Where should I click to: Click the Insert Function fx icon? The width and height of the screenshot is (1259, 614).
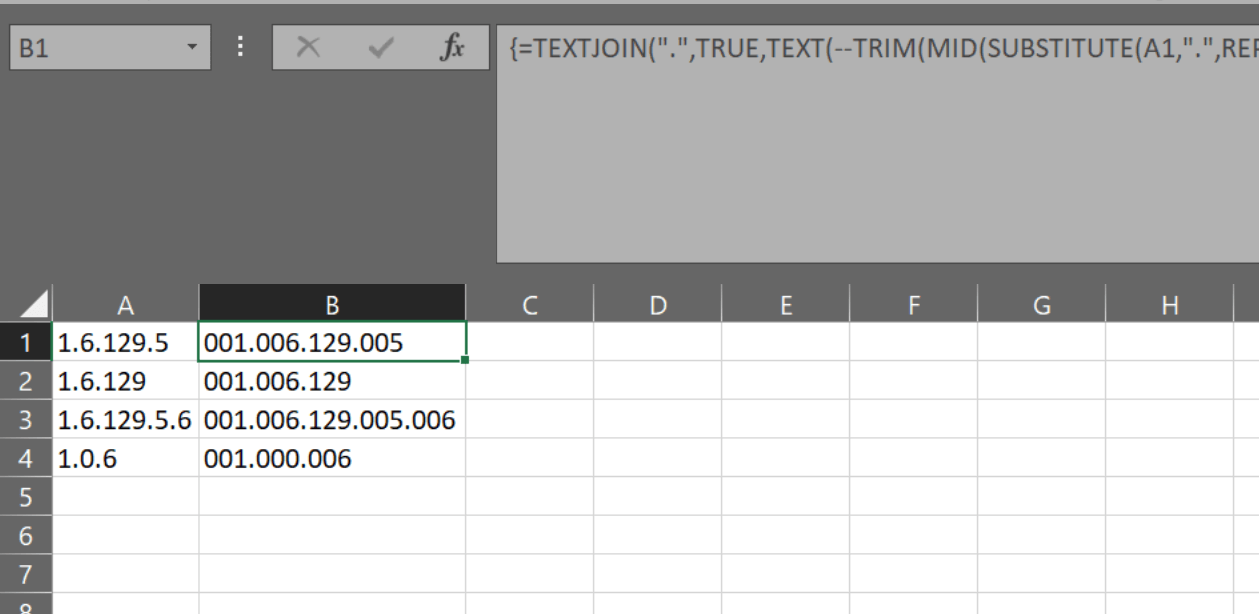[x=453, y=48]
